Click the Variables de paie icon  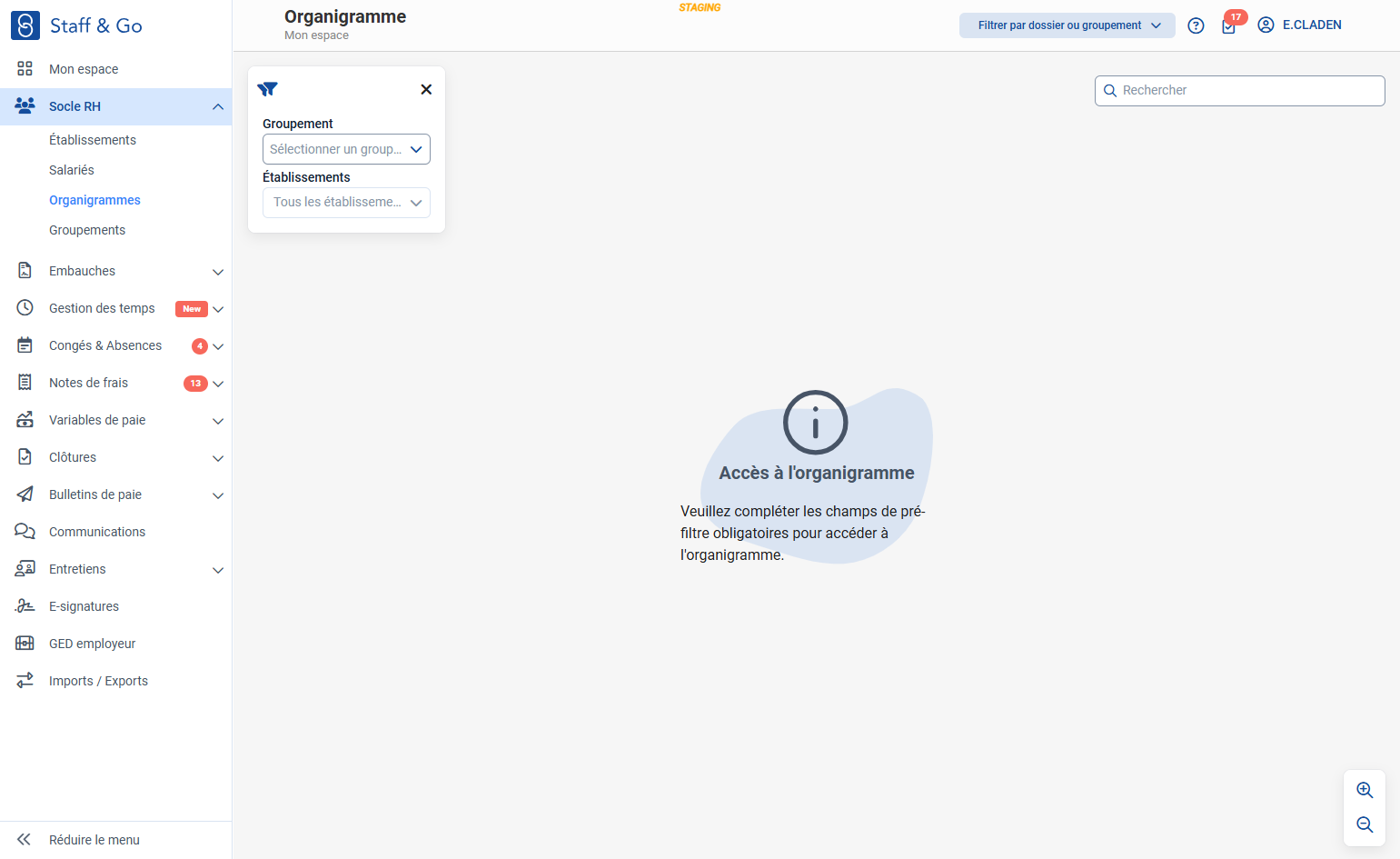click(25, 420)
